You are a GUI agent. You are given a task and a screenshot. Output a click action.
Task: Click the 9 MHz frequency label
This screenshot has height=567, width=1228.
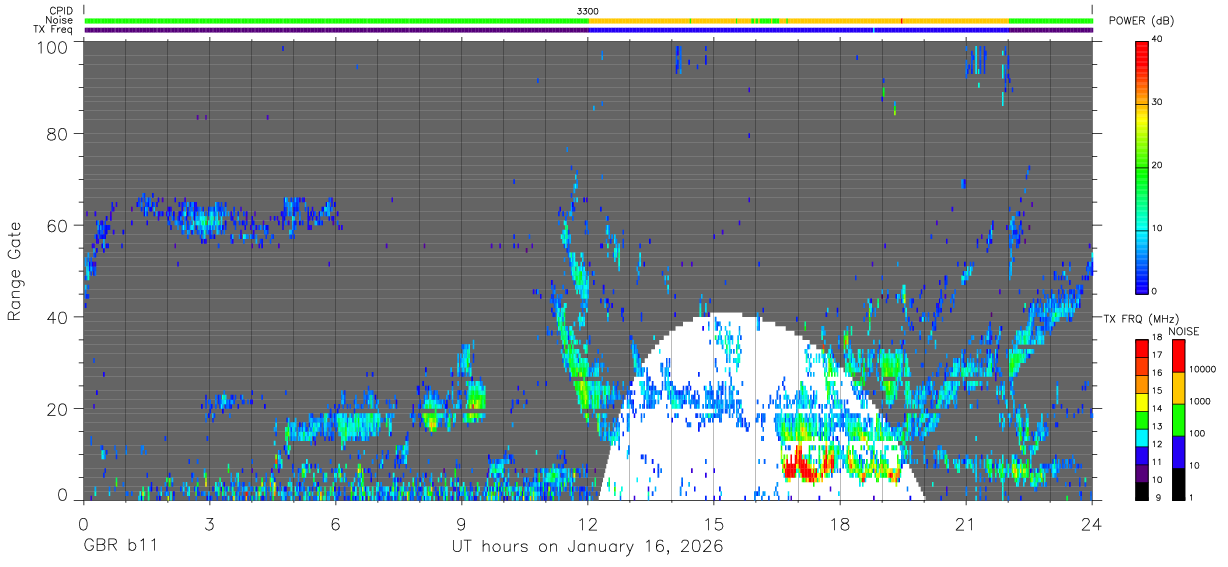pyautogui.click(x=1160, y=497)
